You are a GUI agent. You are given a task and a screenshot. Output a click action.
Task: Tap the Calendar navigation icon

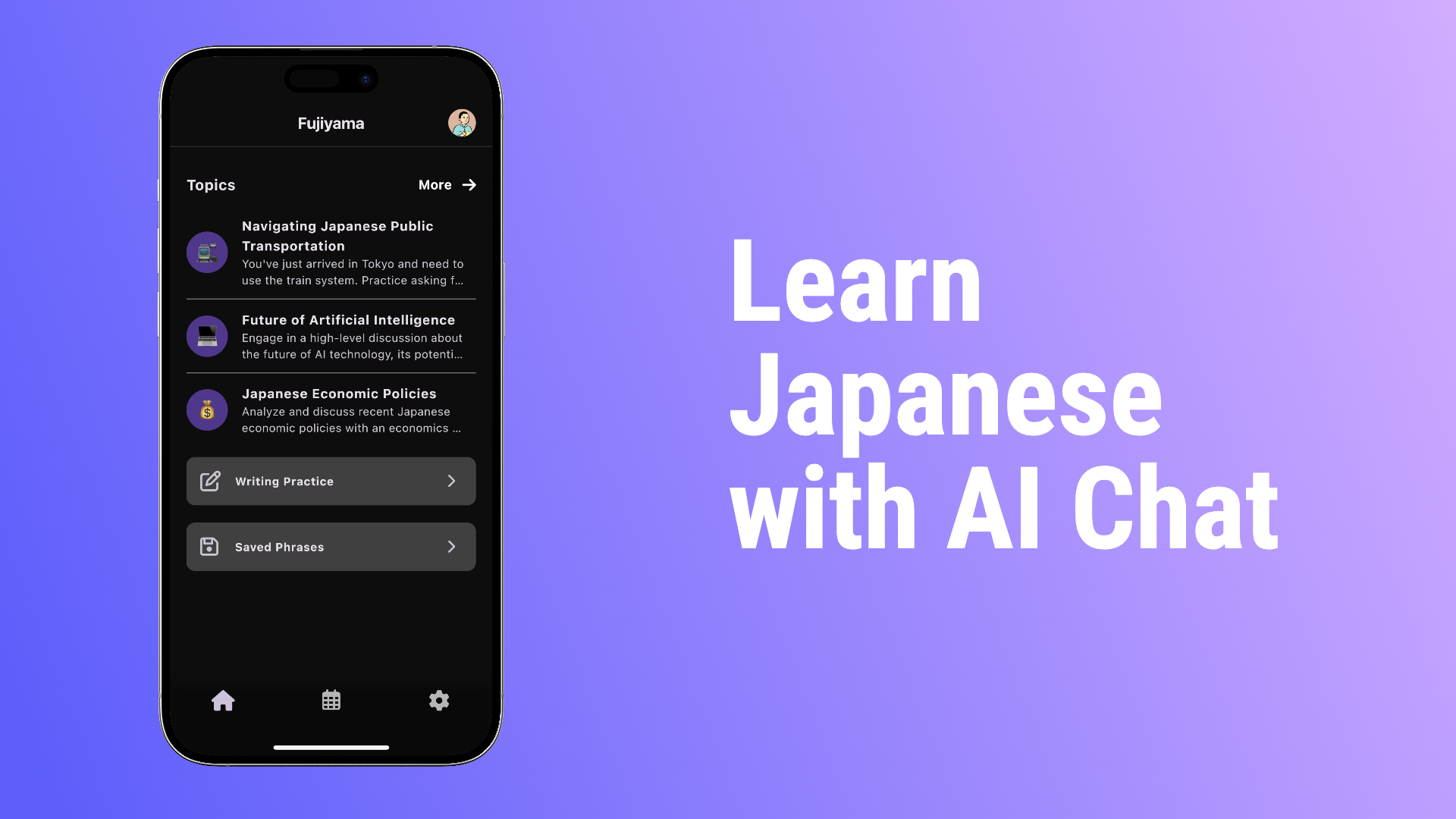331,700
